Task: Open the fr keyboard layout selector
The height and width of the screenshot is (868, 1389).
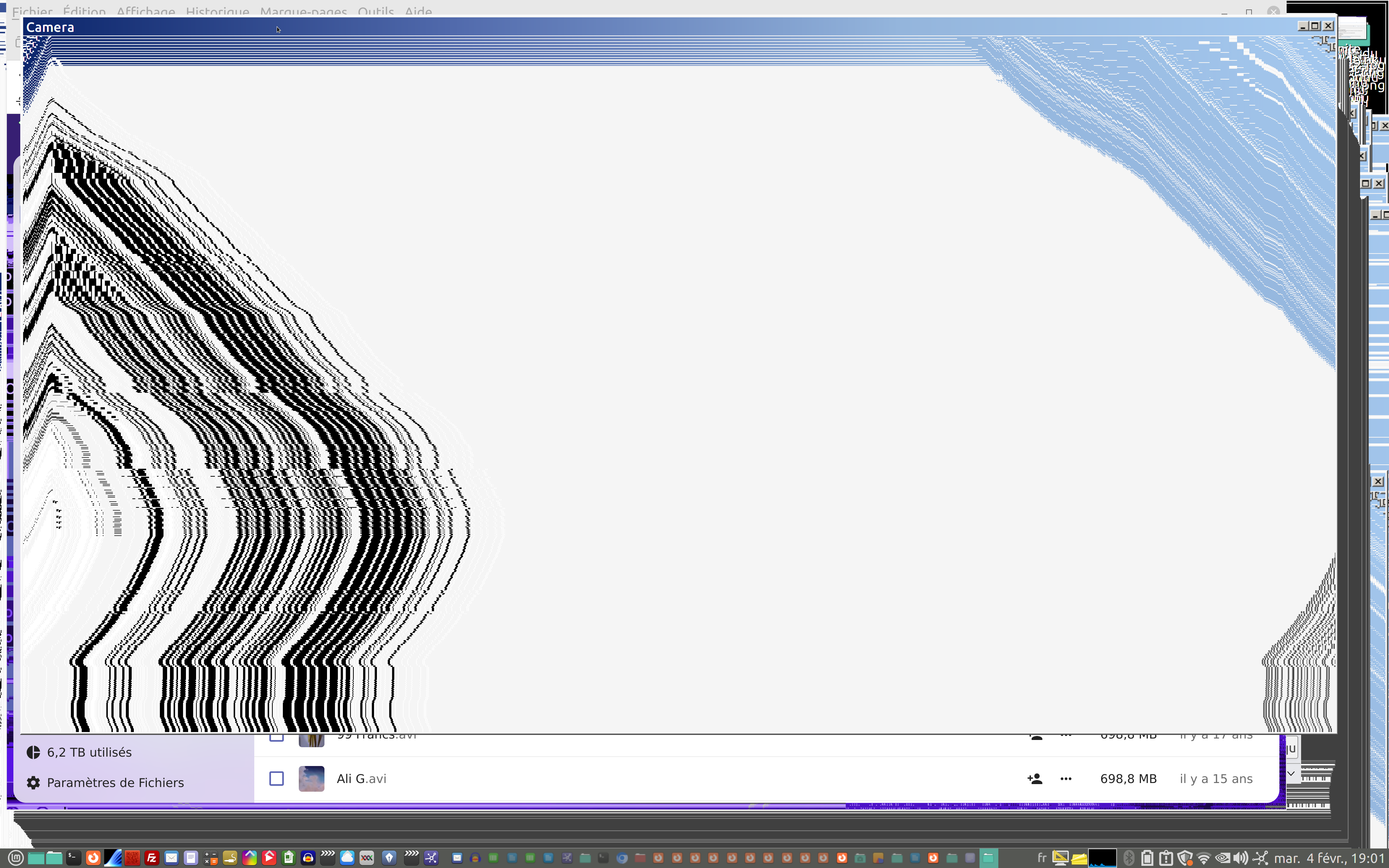Action: [1042, 858]
